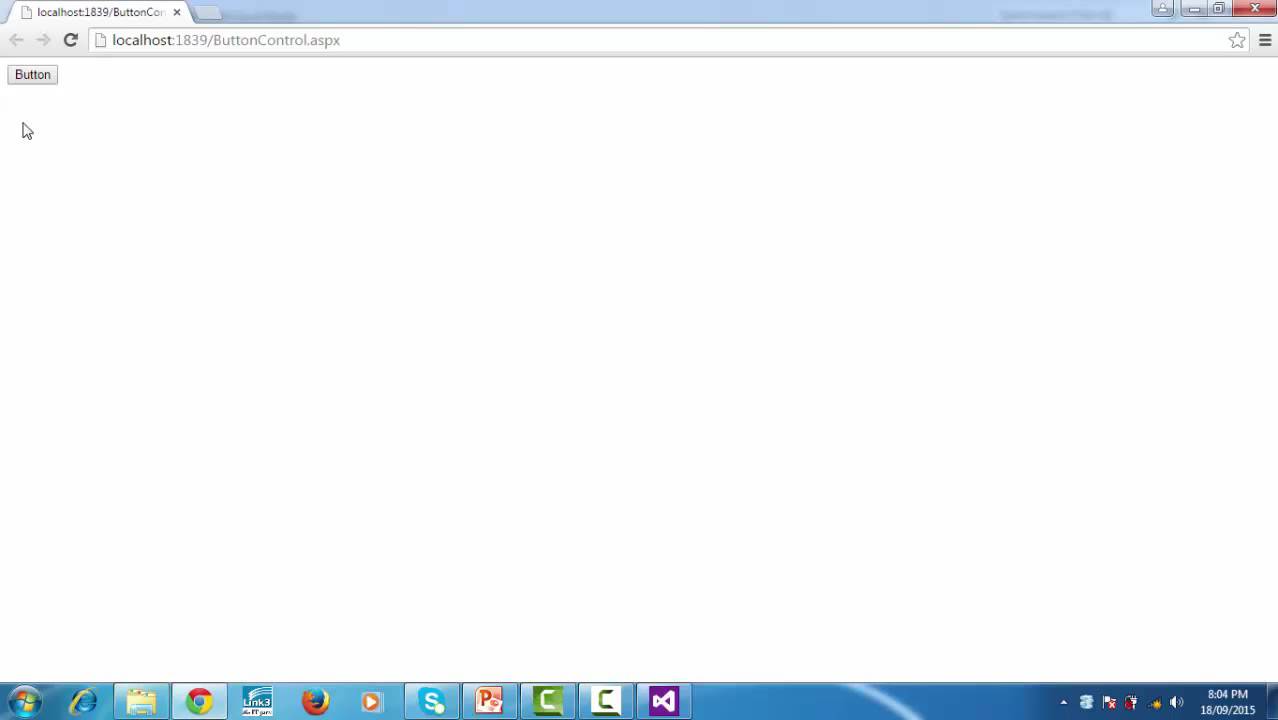Select the localhost:1839/ButtonControl tab
Screen dimensions: 1278x720
pos(100,12)
